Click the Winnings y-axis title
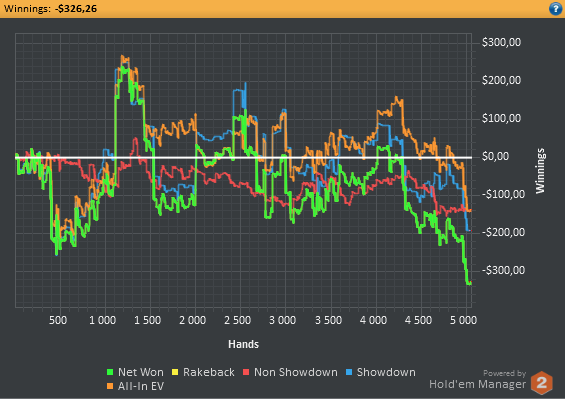 pos(540,171)
